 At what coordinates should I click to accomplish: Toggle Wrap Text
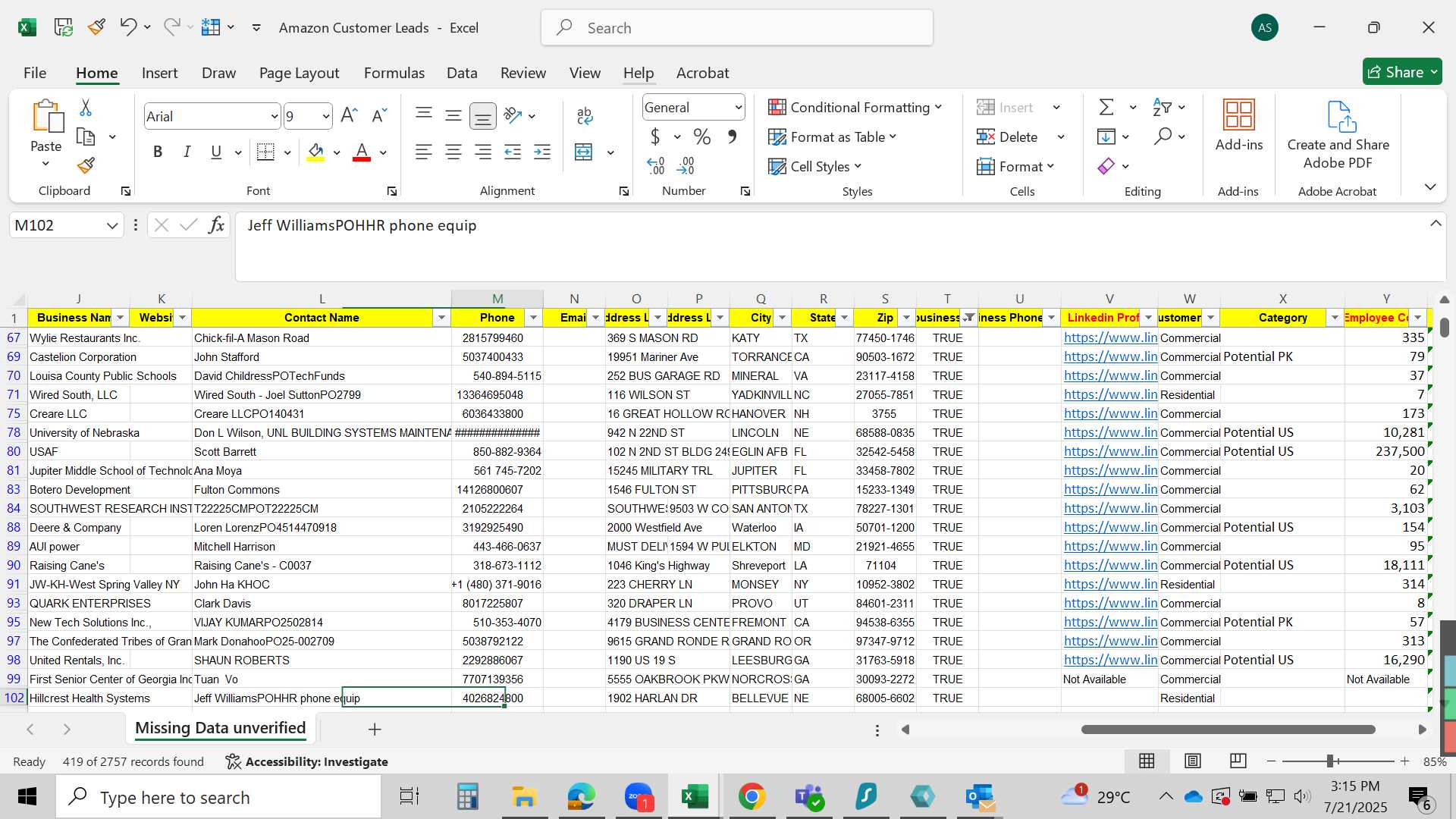584,115
